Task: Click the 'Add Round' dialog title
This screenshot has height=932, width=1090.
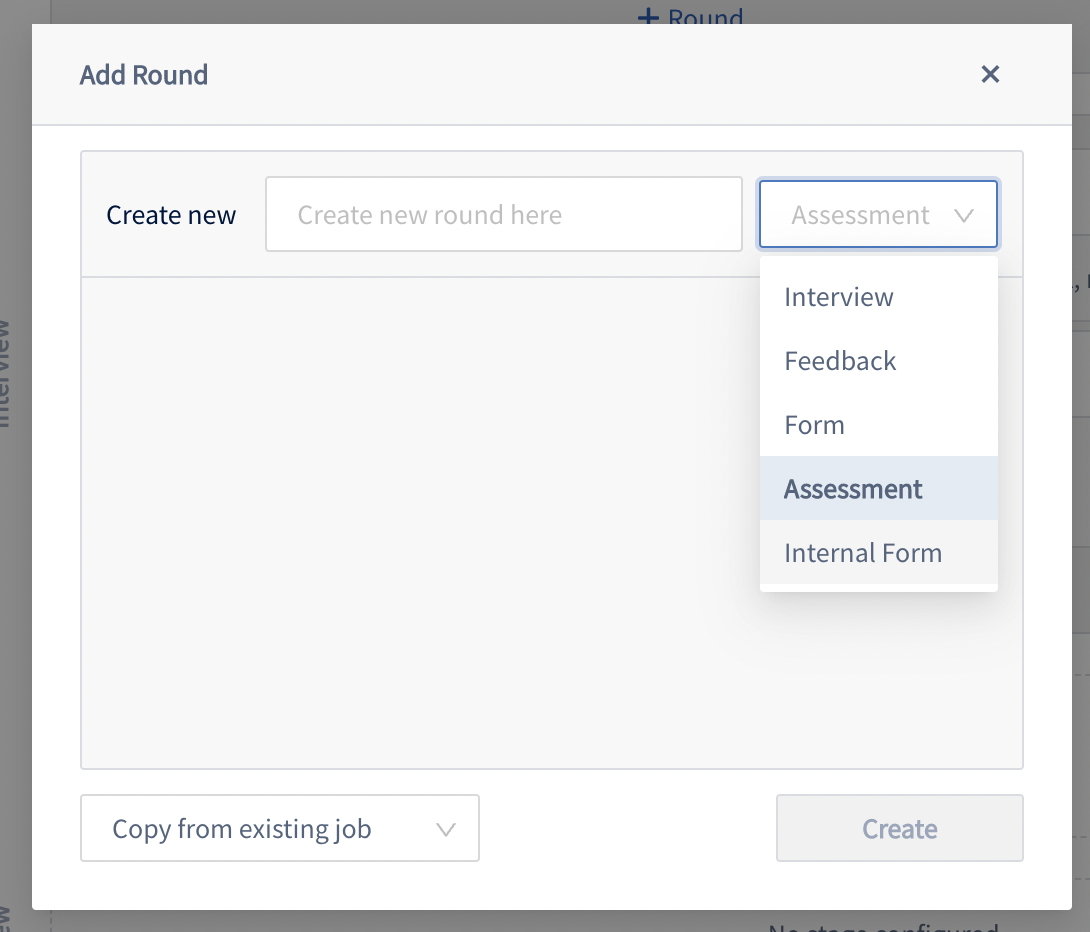Action: [x=144, y=75]
